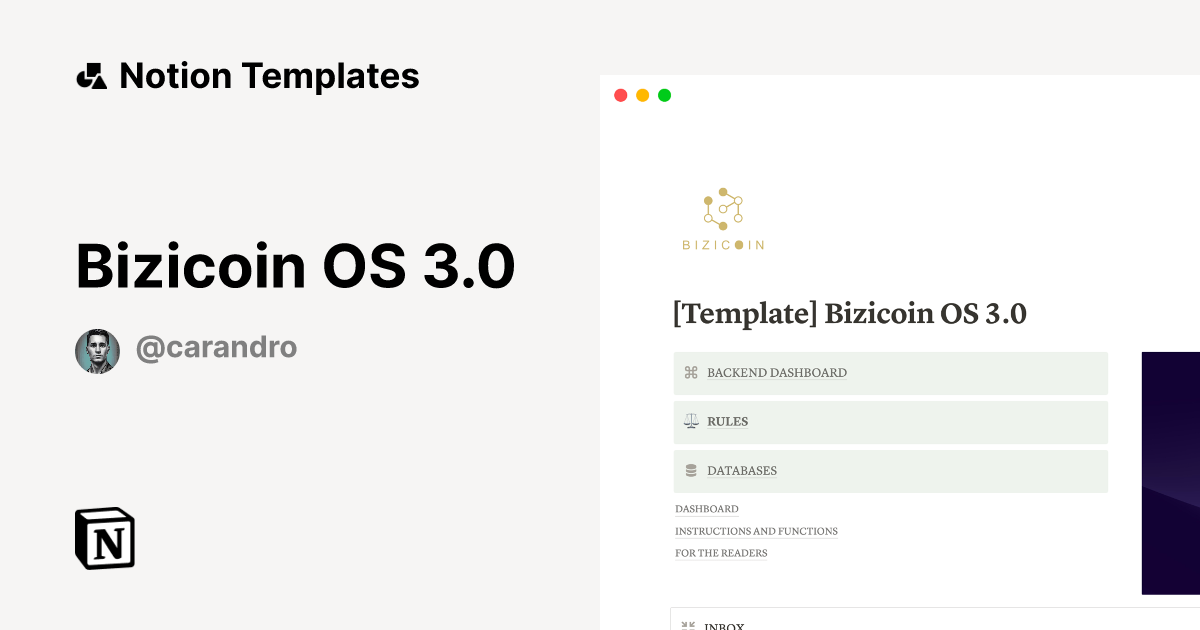
Task: Open INSTRUCTIONS AND FUNCTIONS
Action: (756, 531)
